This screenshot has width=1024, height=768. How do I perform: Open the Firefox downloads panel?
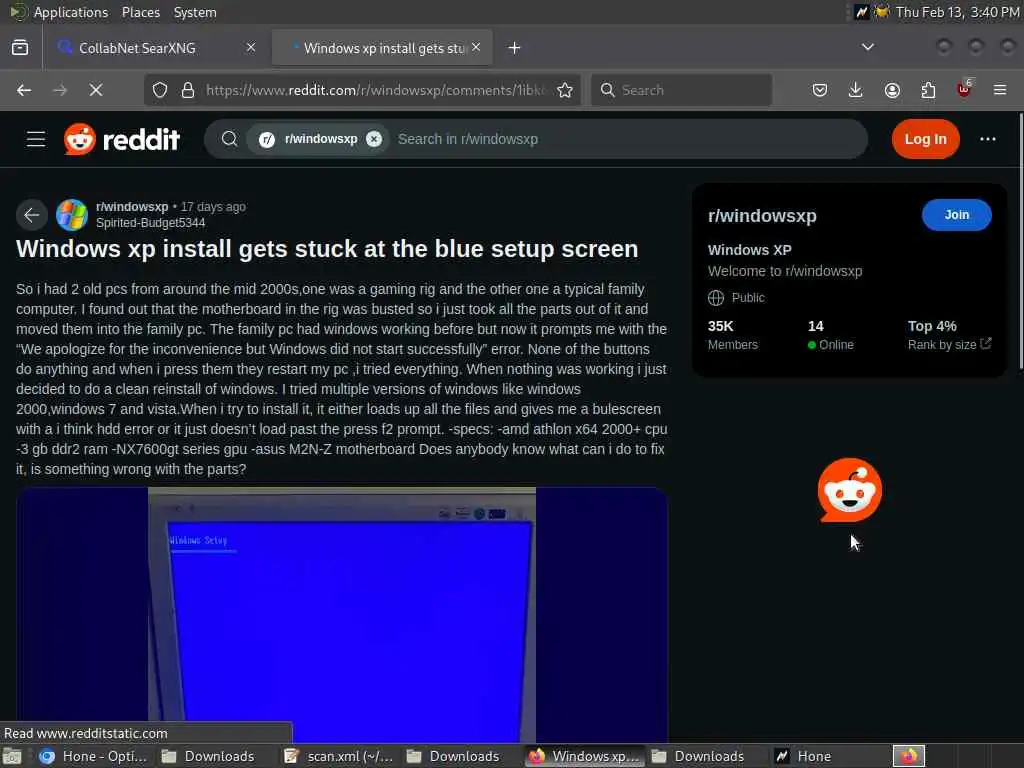(x=856, y=90)
